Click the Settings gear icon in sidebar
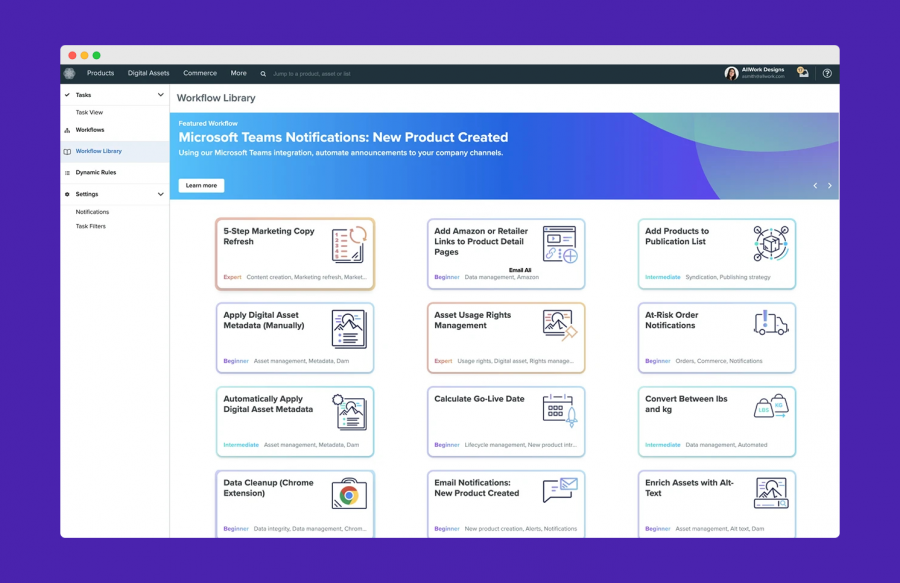This screenshot has height=583, width=900. coord(67,195)
